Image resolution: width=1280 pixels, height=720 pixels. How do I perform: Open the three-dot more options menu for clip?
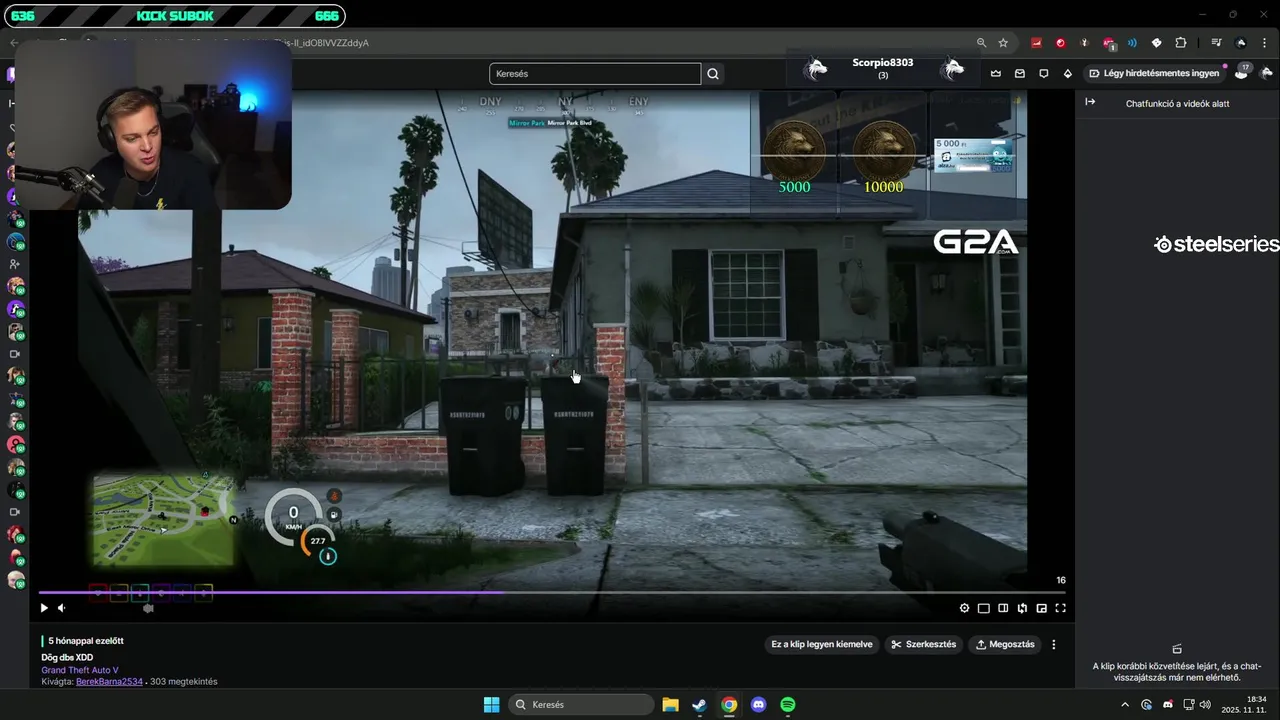1053,645
